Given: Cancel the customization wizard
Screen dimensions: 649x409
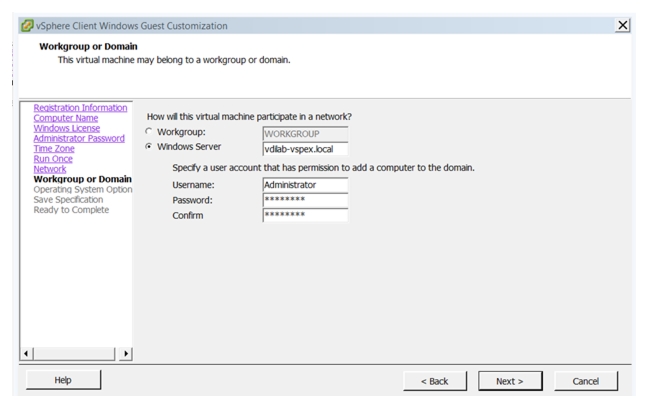Looking at the screenshot, I should tap(586, 381).
